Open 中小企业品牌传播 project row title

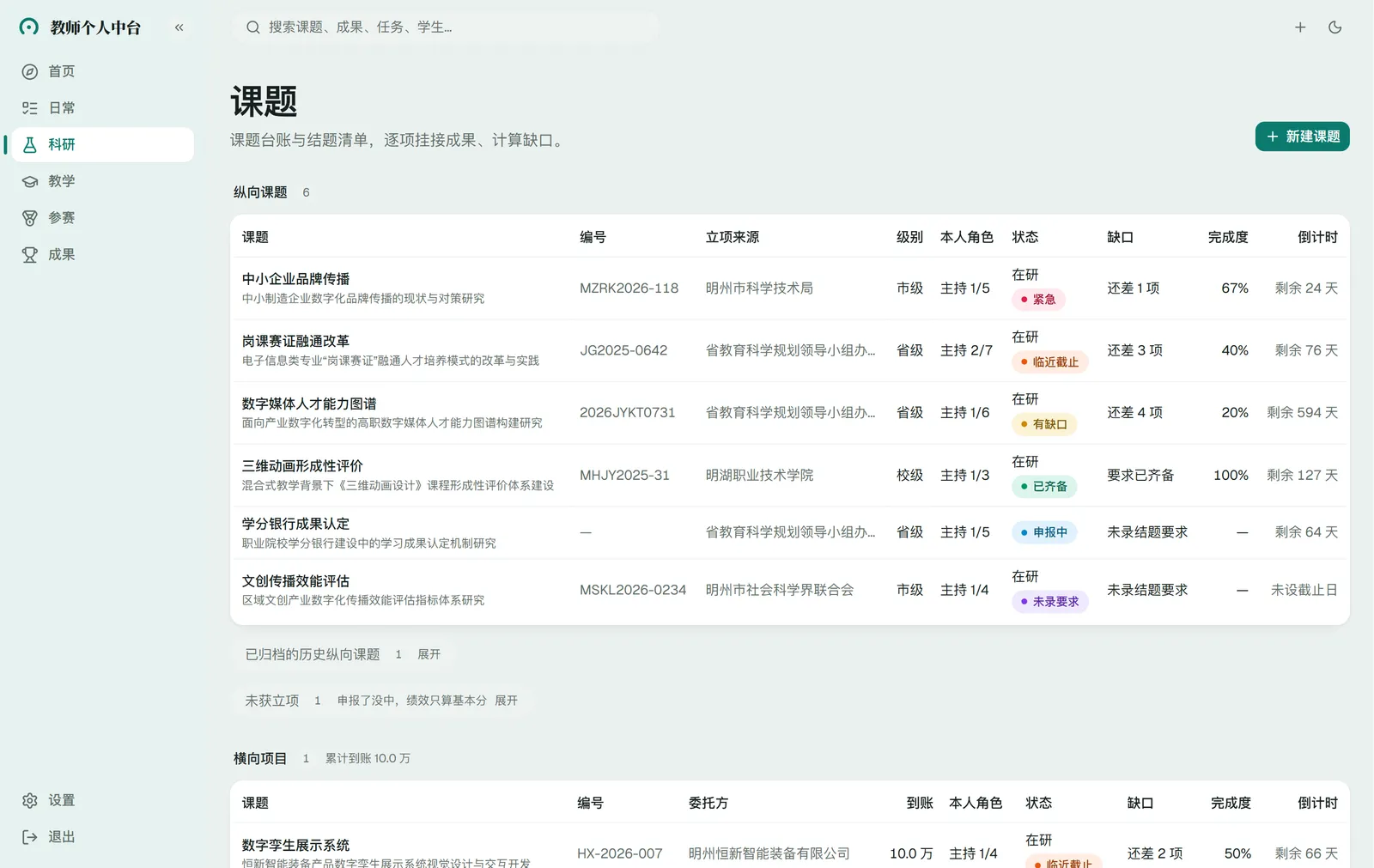pyautogui.click(x=295, y=279)
